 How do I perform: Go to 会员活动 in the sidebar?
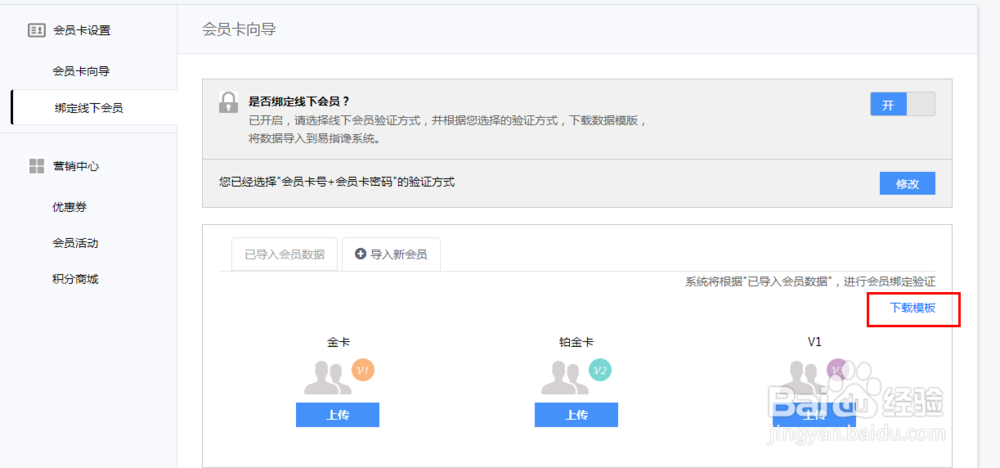pos(75,243)
